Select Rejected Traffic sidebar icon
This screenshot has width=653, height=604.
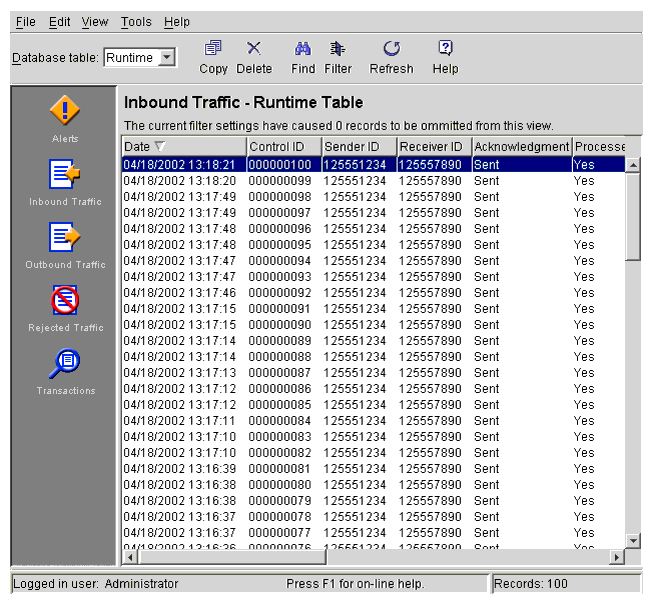[x=65, y=300]
